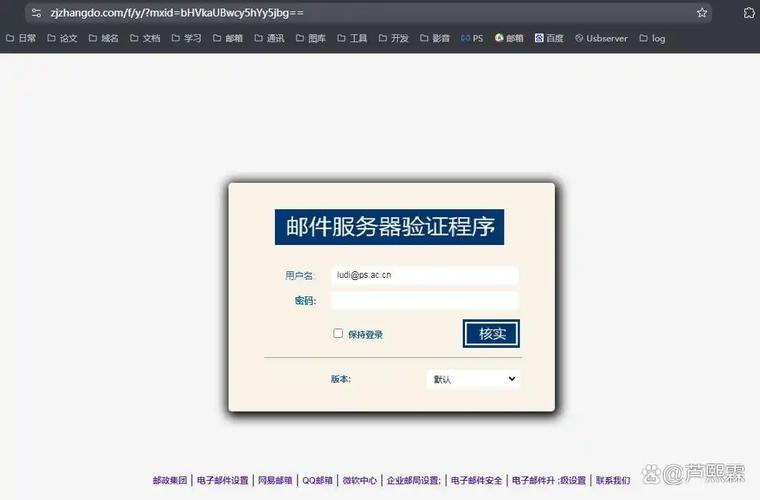Follow the 电子邮件升级设置 footer link
Screen dimensions: 760x500
coord(549,480)
